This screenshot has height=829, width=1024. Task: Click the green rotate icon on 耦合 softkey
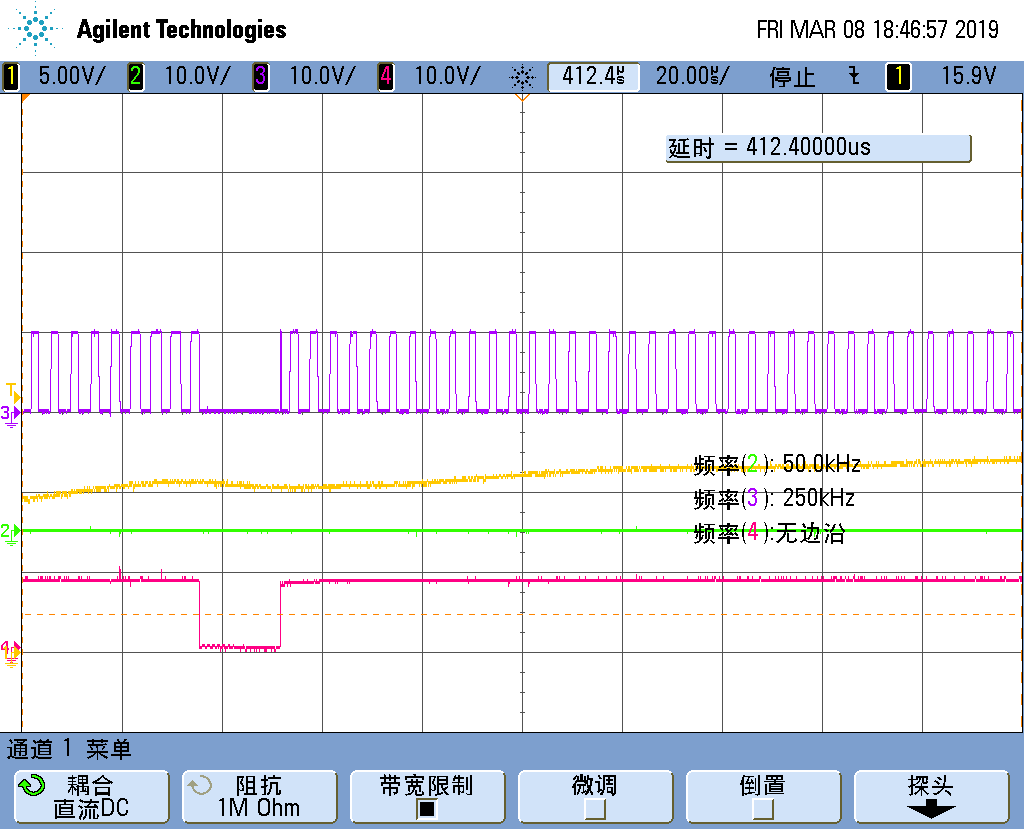(31, 785)
